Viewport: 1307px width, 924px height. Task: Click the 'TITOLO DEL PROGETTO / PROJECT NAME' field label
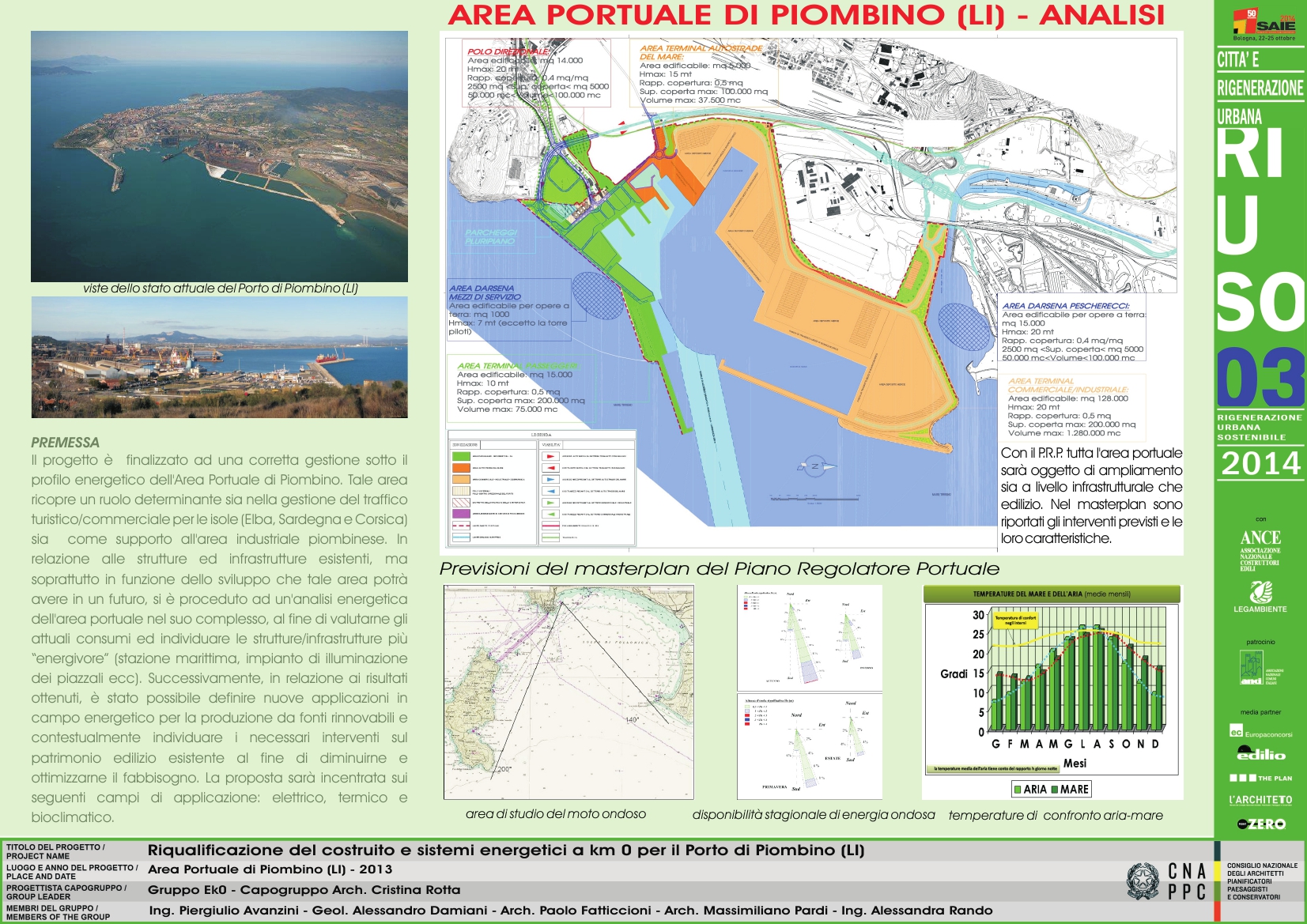[x=55, y=851]
